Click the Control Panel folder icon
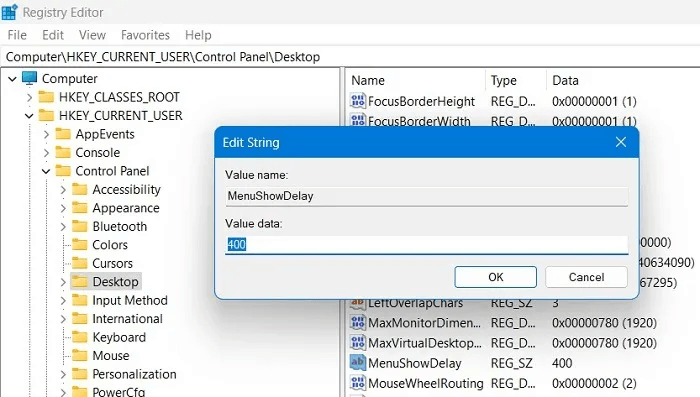Viewport: 700px width, 397px height. tap(63, 171)
